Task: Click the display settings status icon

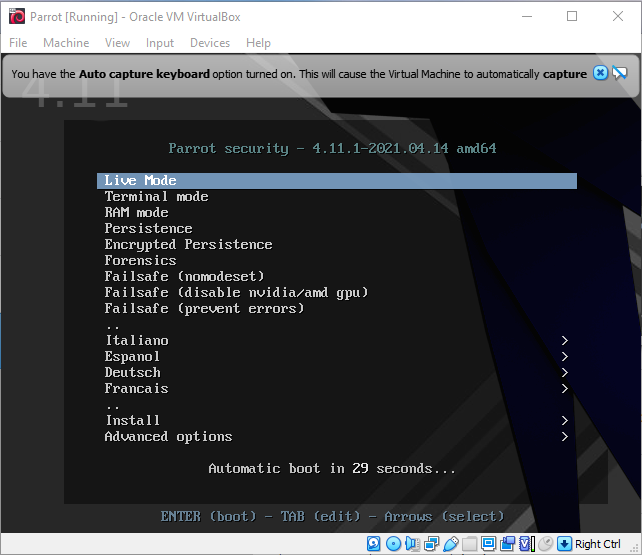Action: (488, 544)
